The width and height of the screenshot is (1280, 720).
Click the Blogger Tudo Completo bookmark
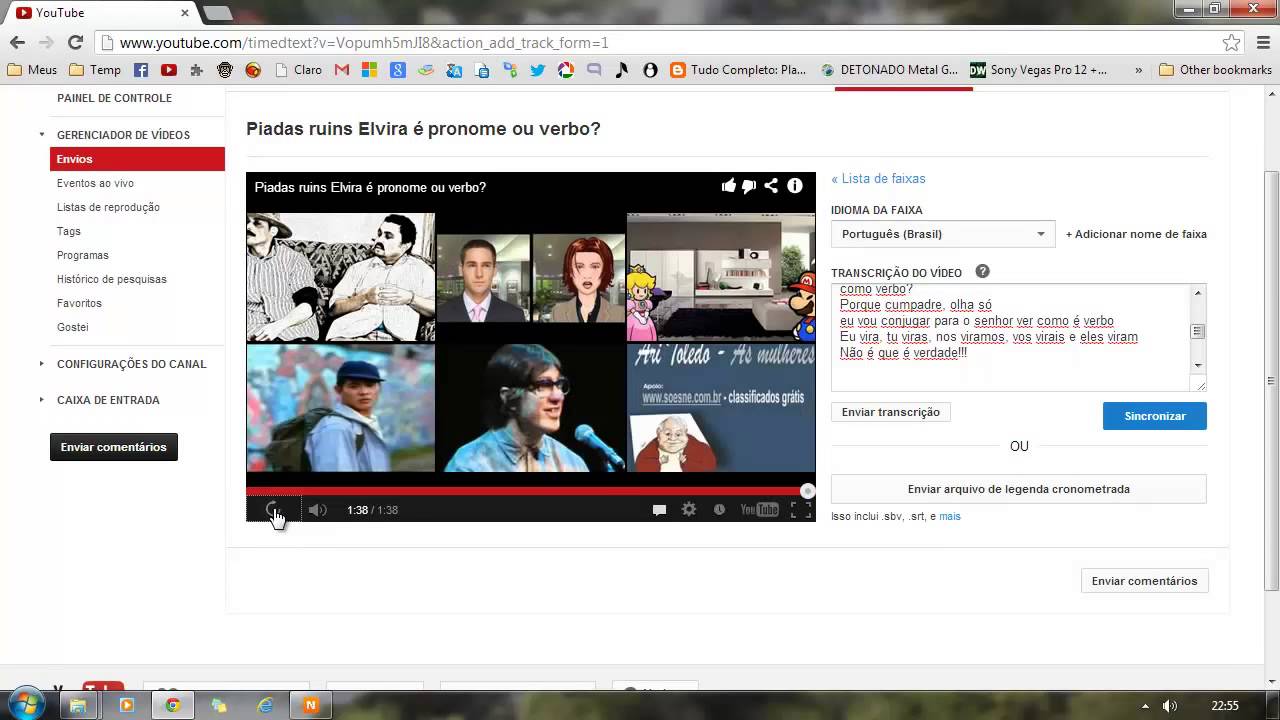pos(738,70)
